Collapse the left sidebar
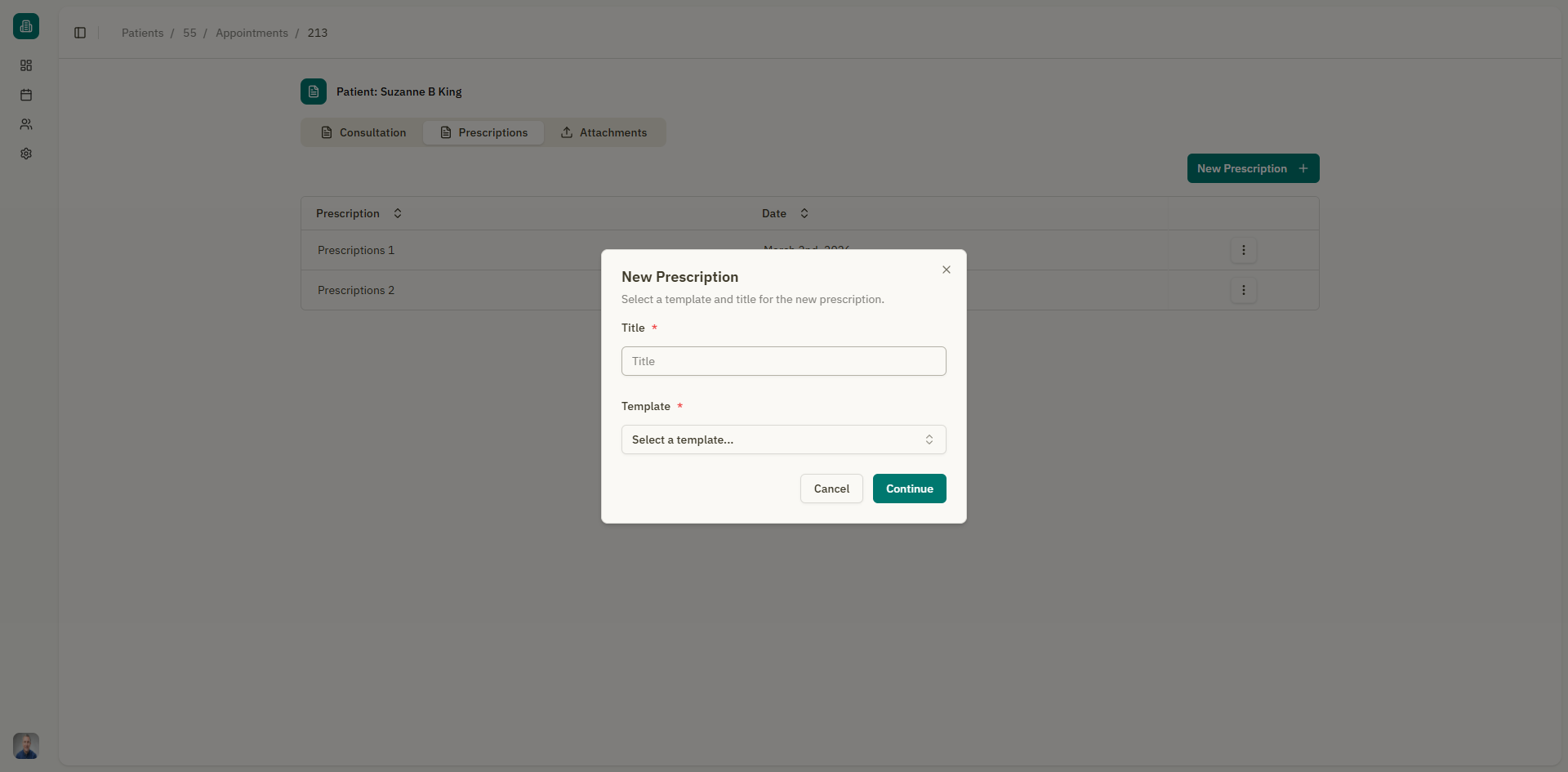The height and width of the screenshot is (772, 1568). coord(79,33)
